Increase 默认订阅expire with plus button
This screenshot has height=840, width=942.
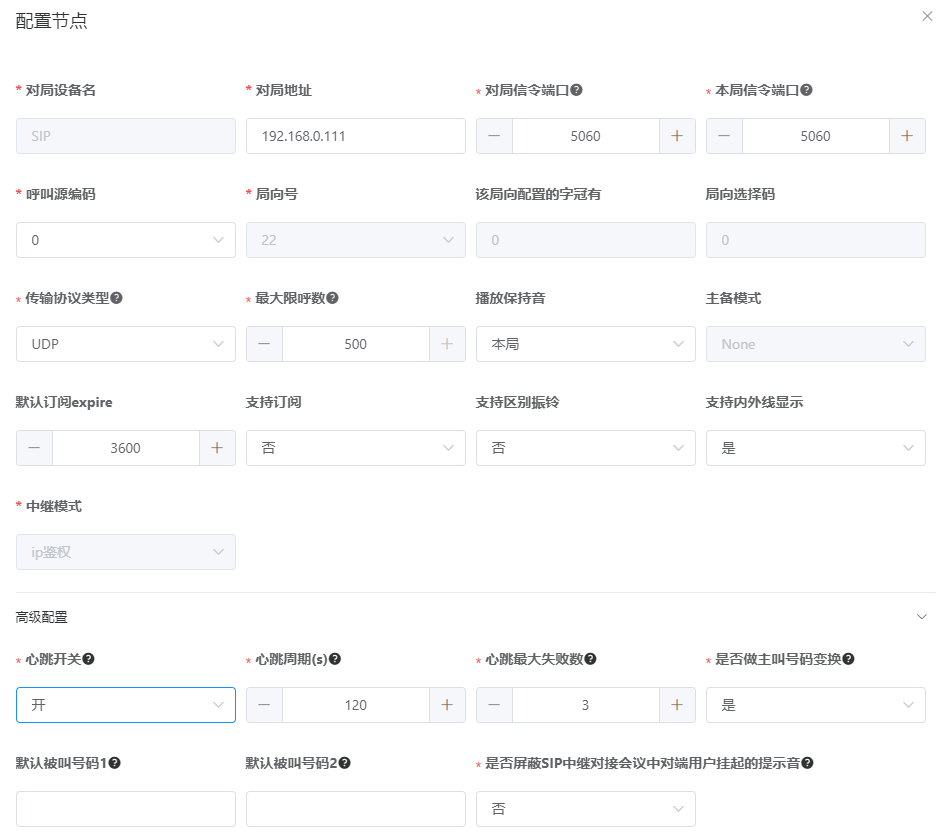[217, 448]
